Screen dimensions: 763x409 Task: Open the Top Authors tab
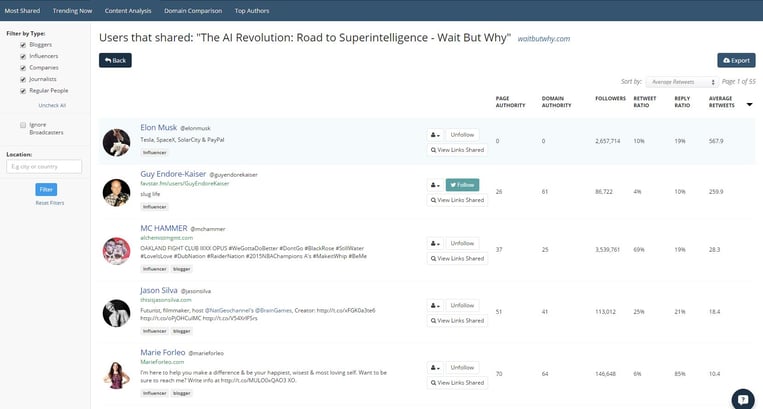(252, 11)
